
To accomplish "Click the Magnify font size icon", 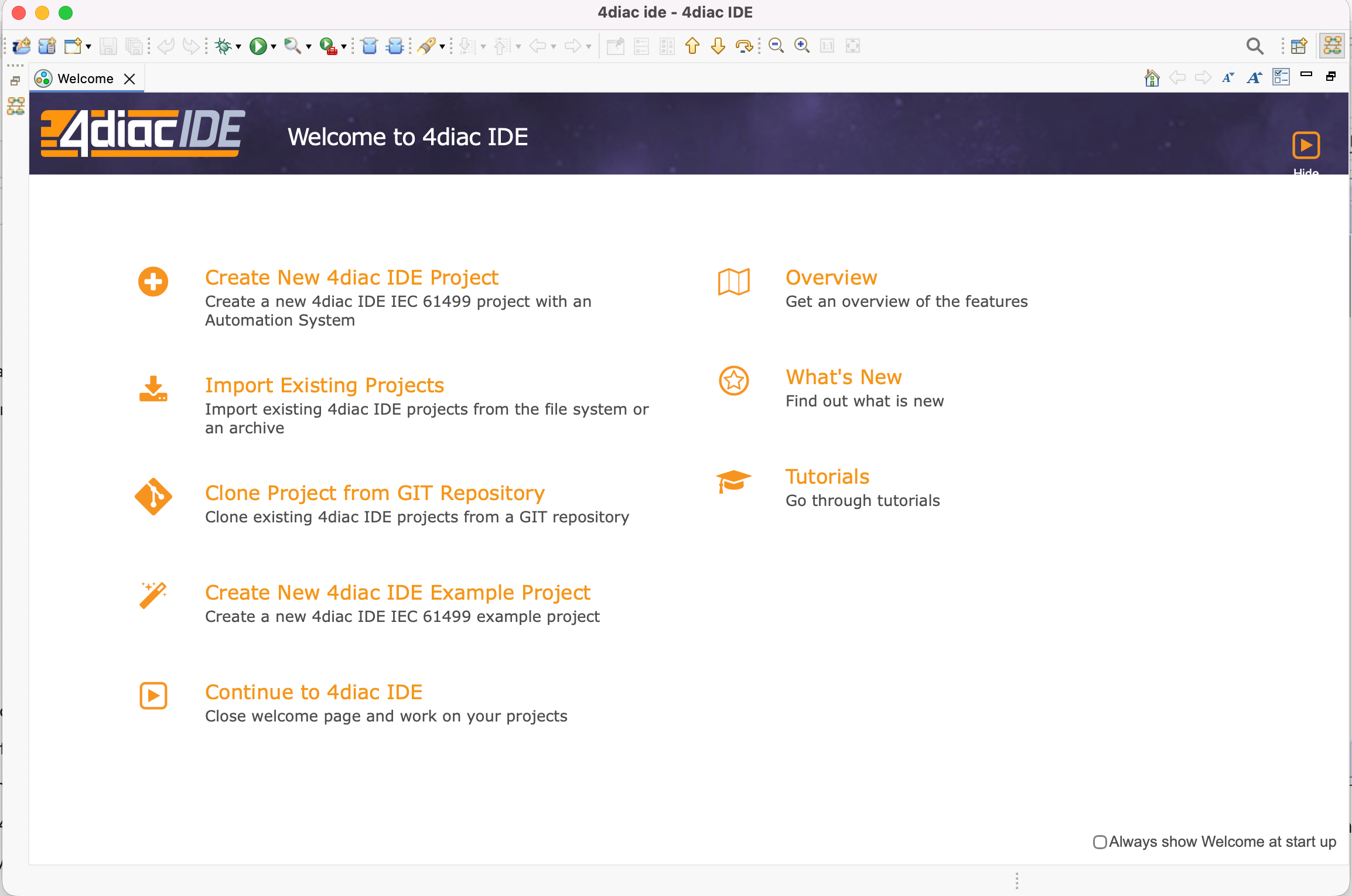I will point(1254,77).
